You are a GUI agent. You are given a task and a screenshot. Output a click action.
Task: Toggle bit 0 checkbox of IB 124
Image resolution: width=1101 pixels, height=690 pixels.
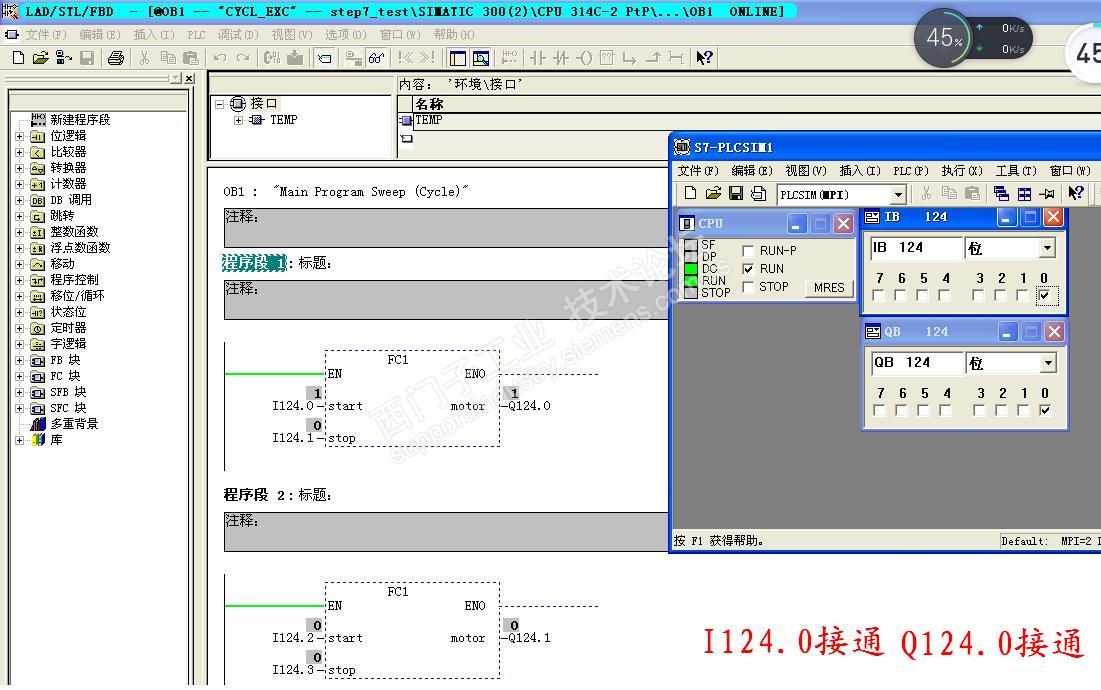tap(1044, 296)
